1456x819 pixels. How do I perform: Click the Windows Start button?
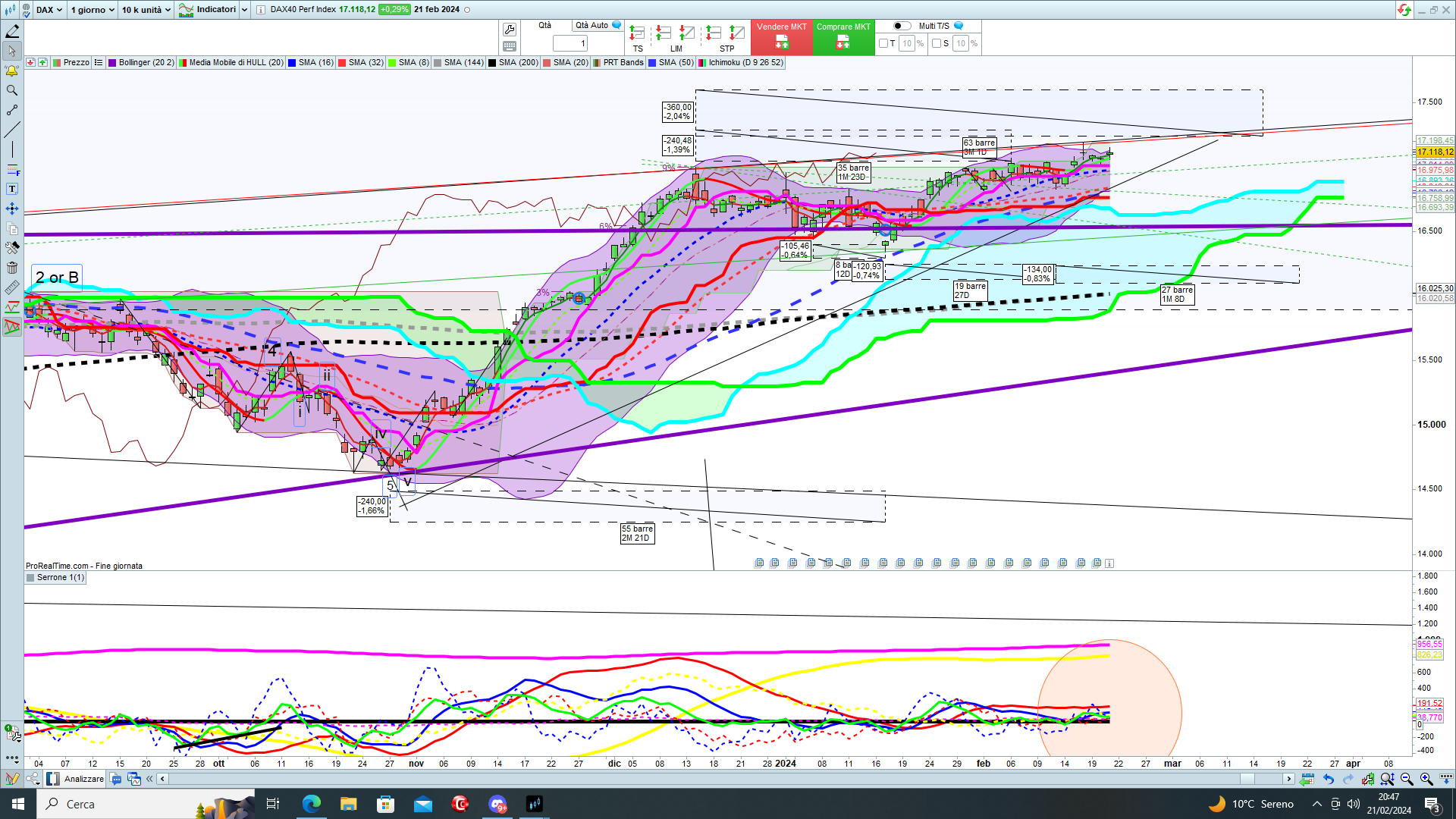coord(18,804)
